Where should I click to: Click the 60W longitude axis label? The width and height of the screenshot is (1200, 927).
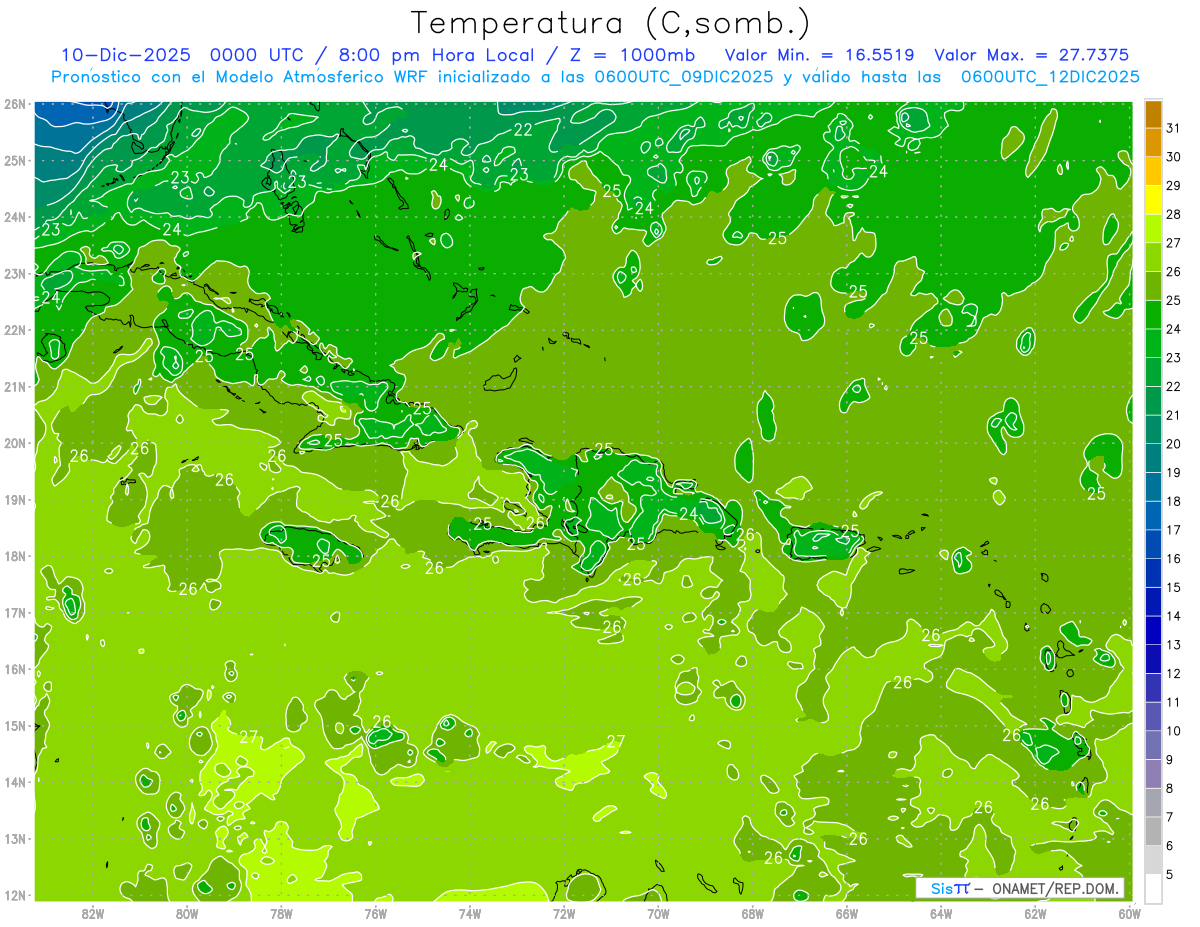(1129, 913)
